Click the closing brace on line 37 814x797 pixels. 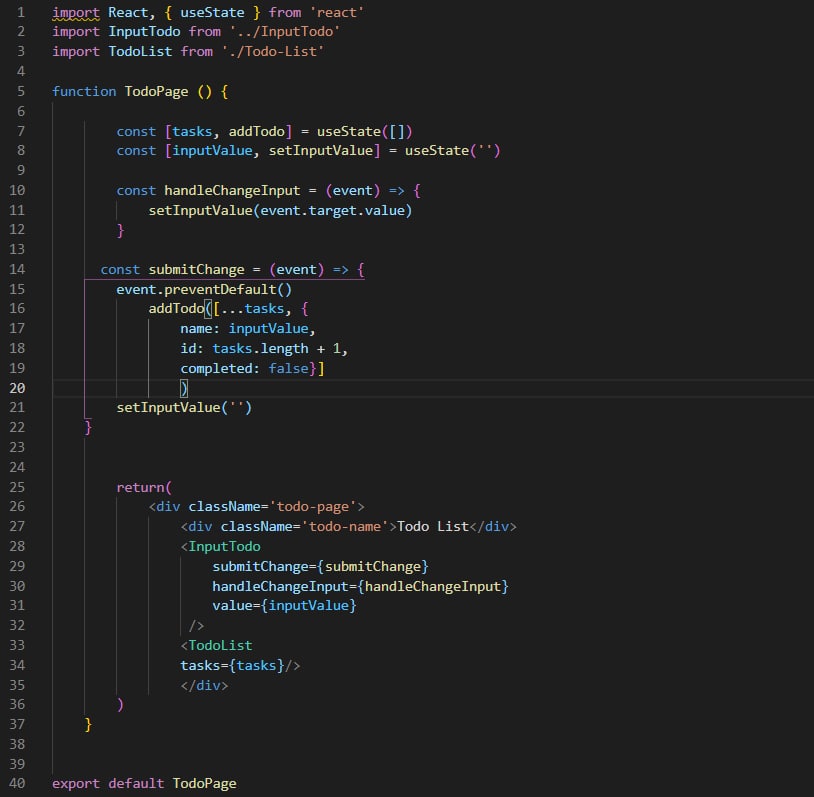click(88, 724)
